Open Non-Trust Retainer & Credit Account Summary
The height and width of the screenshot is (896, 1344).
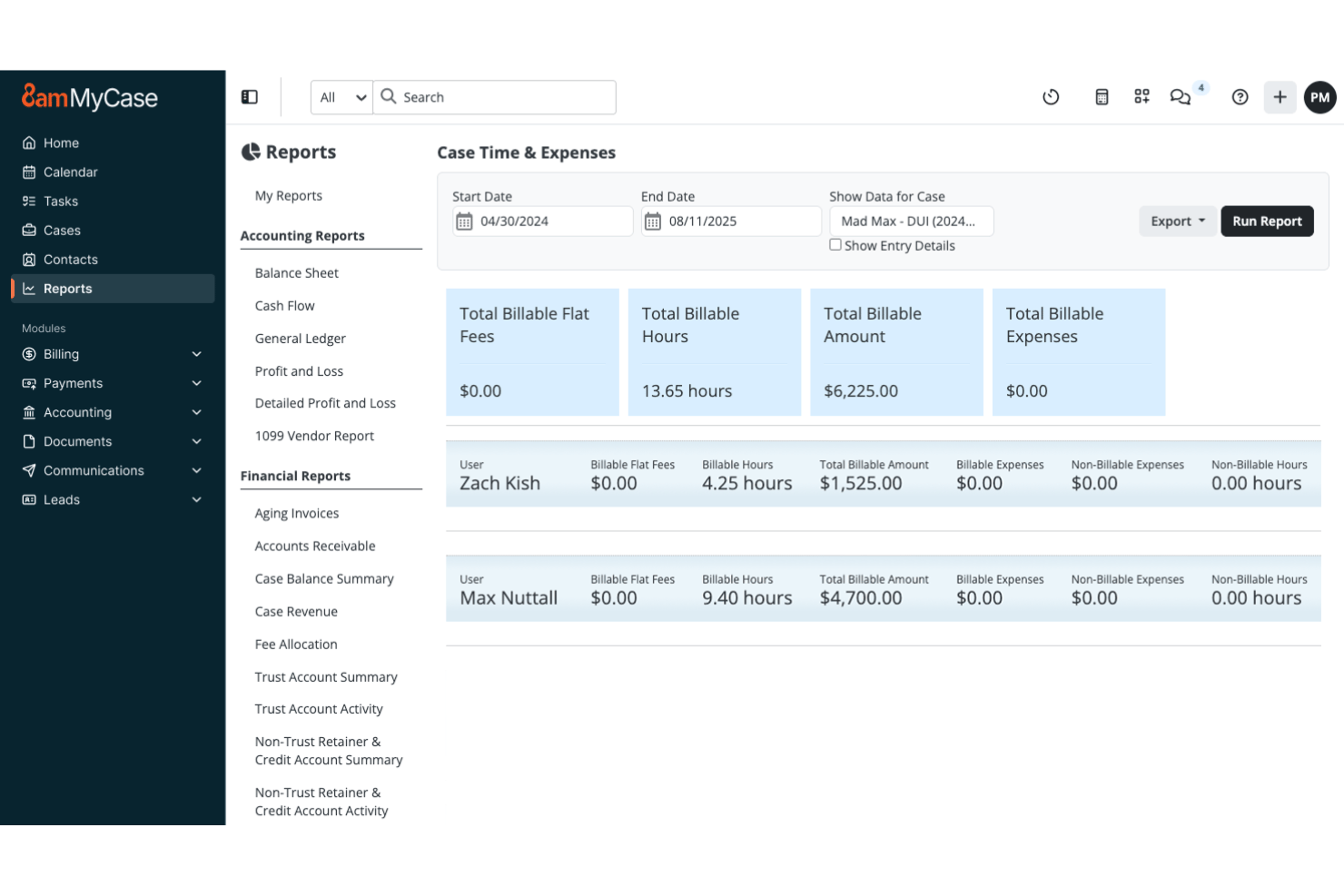click(x=329, y=751)
